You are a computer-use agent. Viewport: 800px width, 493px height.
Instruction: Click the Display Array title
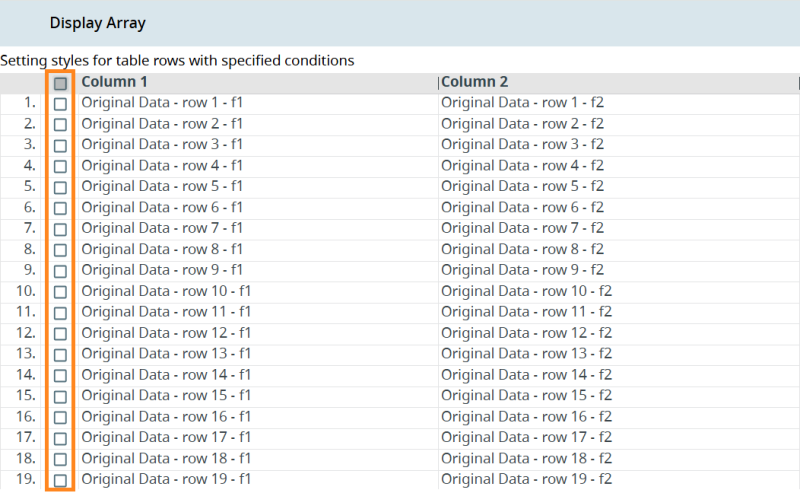[x=97, y=22]
